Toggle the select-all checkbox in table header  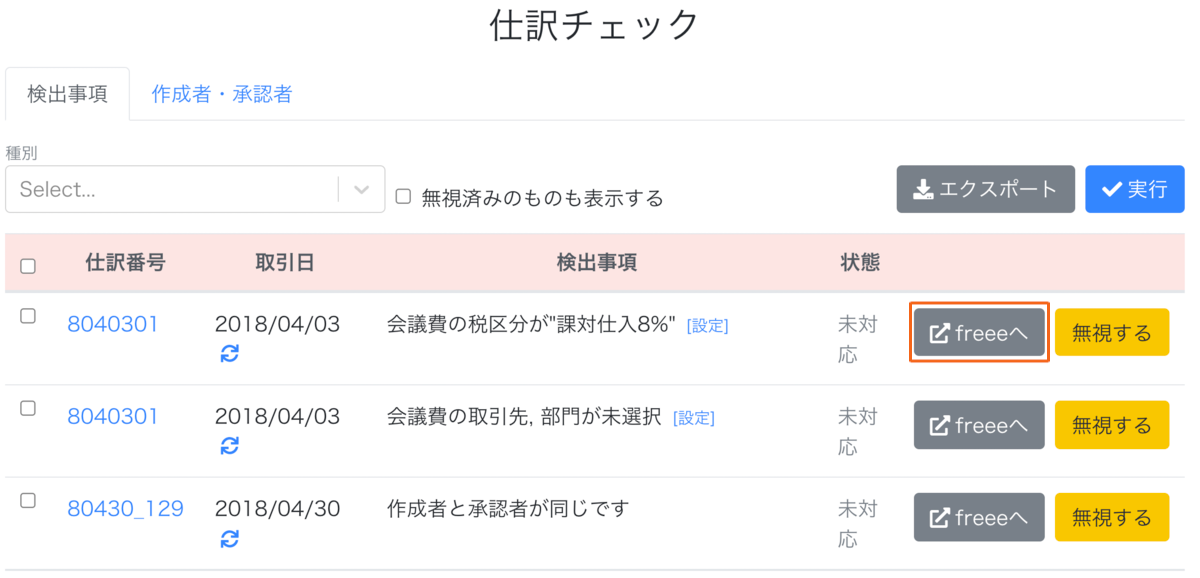click(28, 266)
